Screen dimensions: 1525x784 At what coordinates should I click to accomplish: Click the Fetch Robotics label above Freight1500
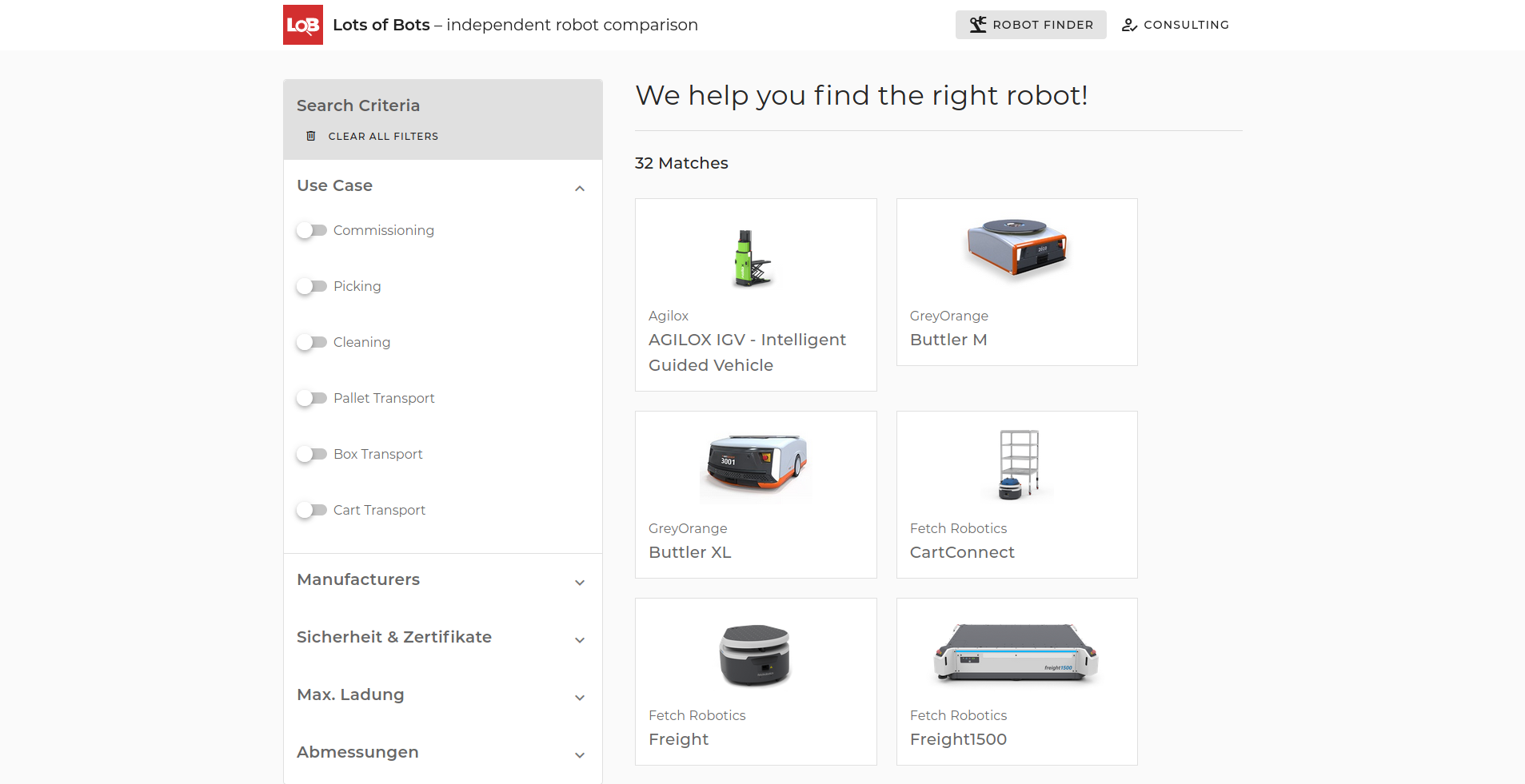[958, 715]
